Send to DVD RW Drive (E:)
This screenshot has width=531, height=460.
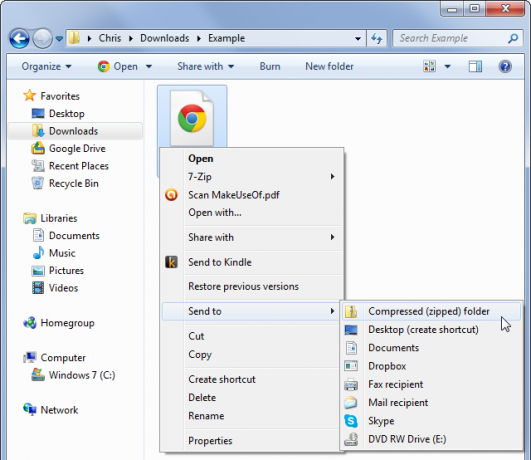(x=431, y=439)
